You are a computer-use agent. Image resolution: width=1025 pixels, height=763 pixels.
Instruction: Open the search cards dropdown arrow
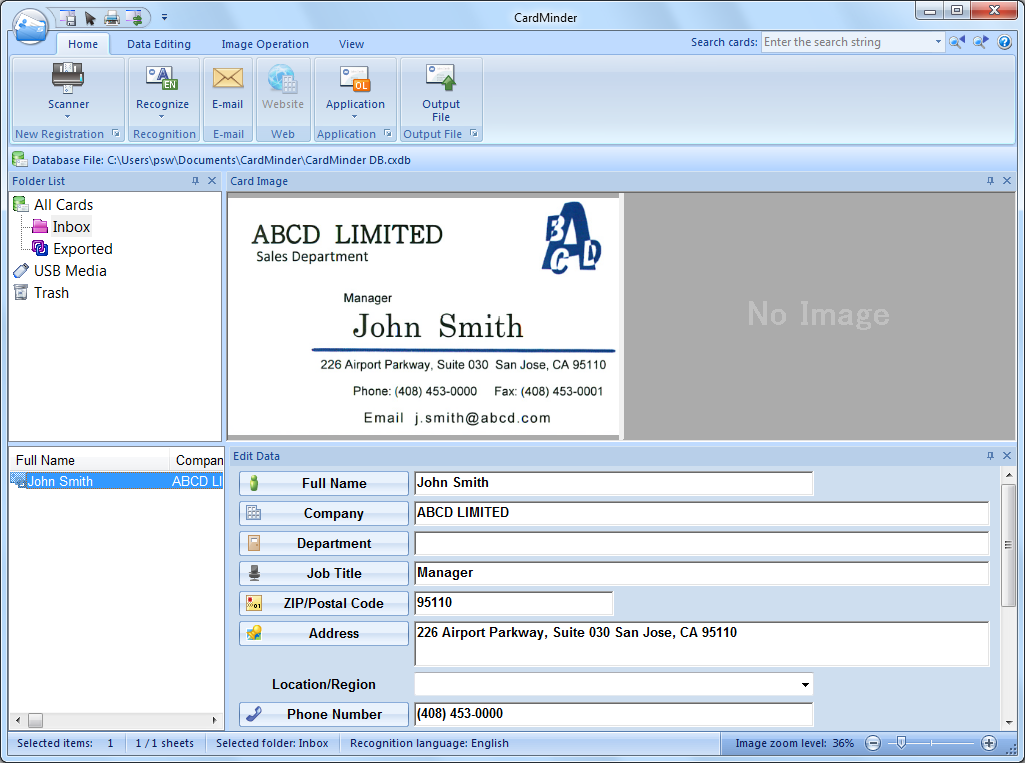[x=938, y=42]
